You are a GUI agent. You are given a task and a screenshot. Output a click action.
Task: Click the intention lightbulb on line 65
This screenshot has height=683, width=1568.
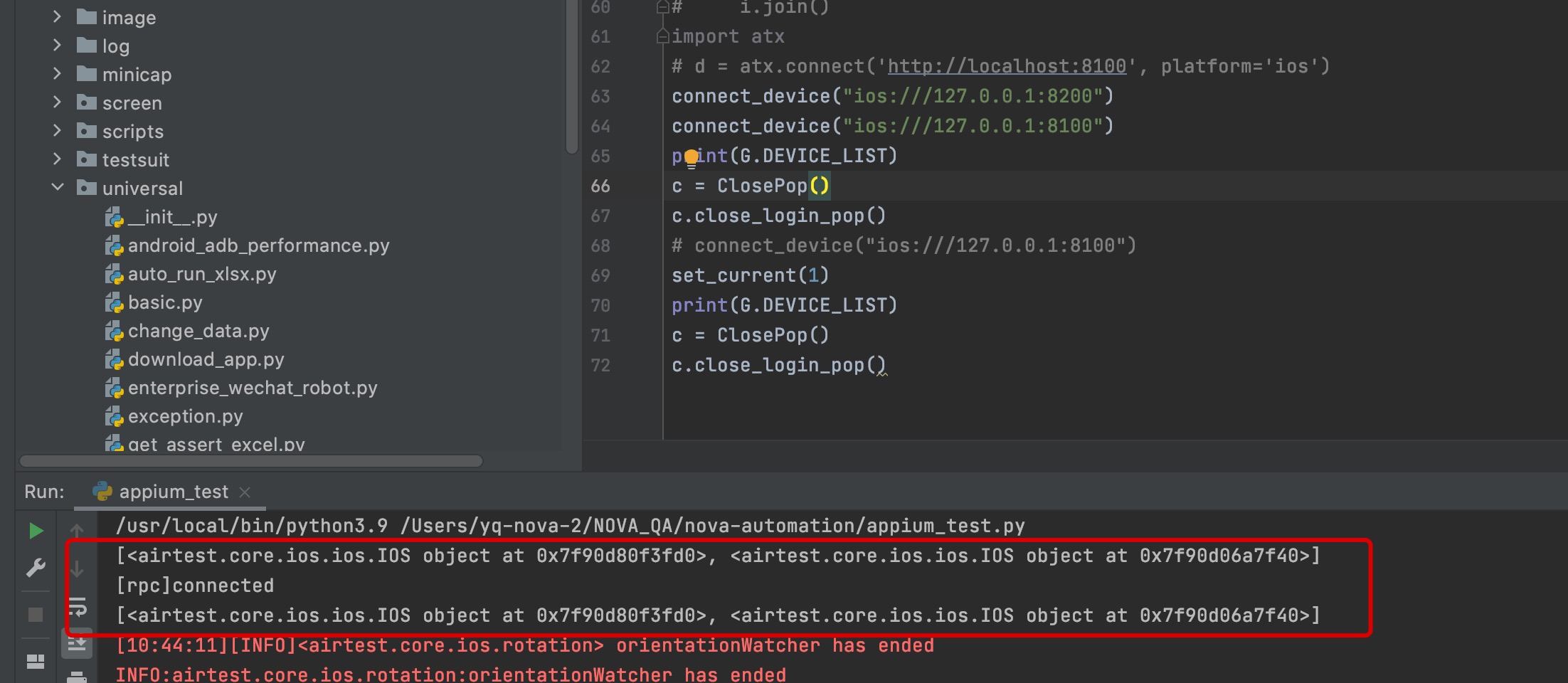[691, 158]
